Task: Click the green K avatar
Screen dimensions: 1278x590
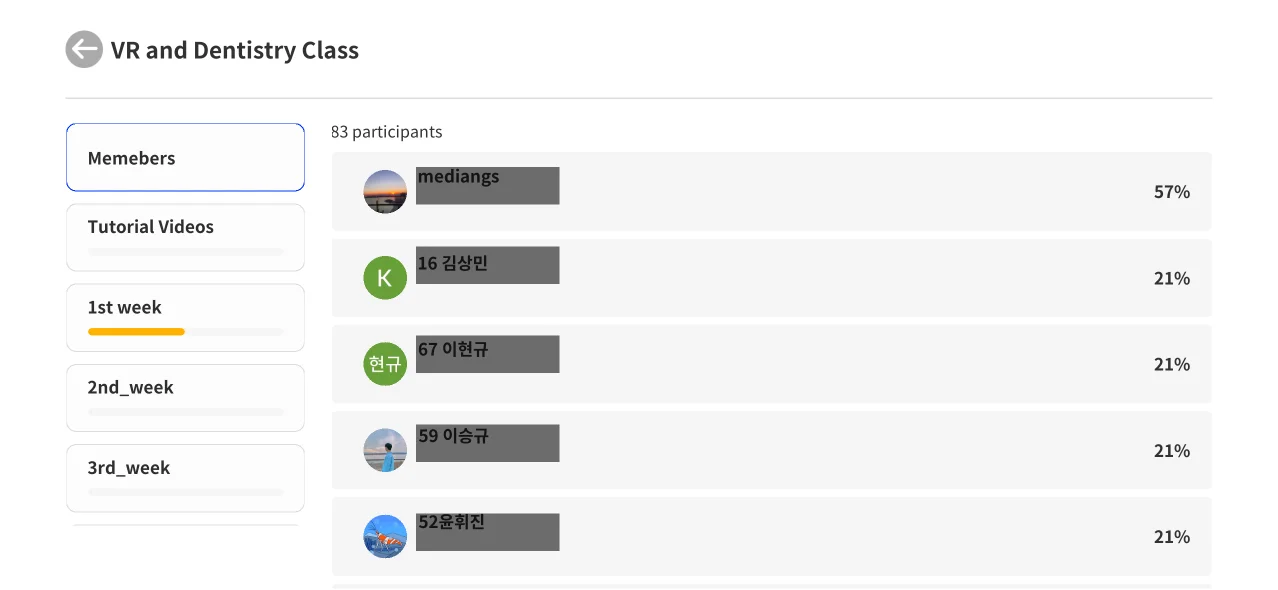Action: pyautogui.click(x=385, y=278)
